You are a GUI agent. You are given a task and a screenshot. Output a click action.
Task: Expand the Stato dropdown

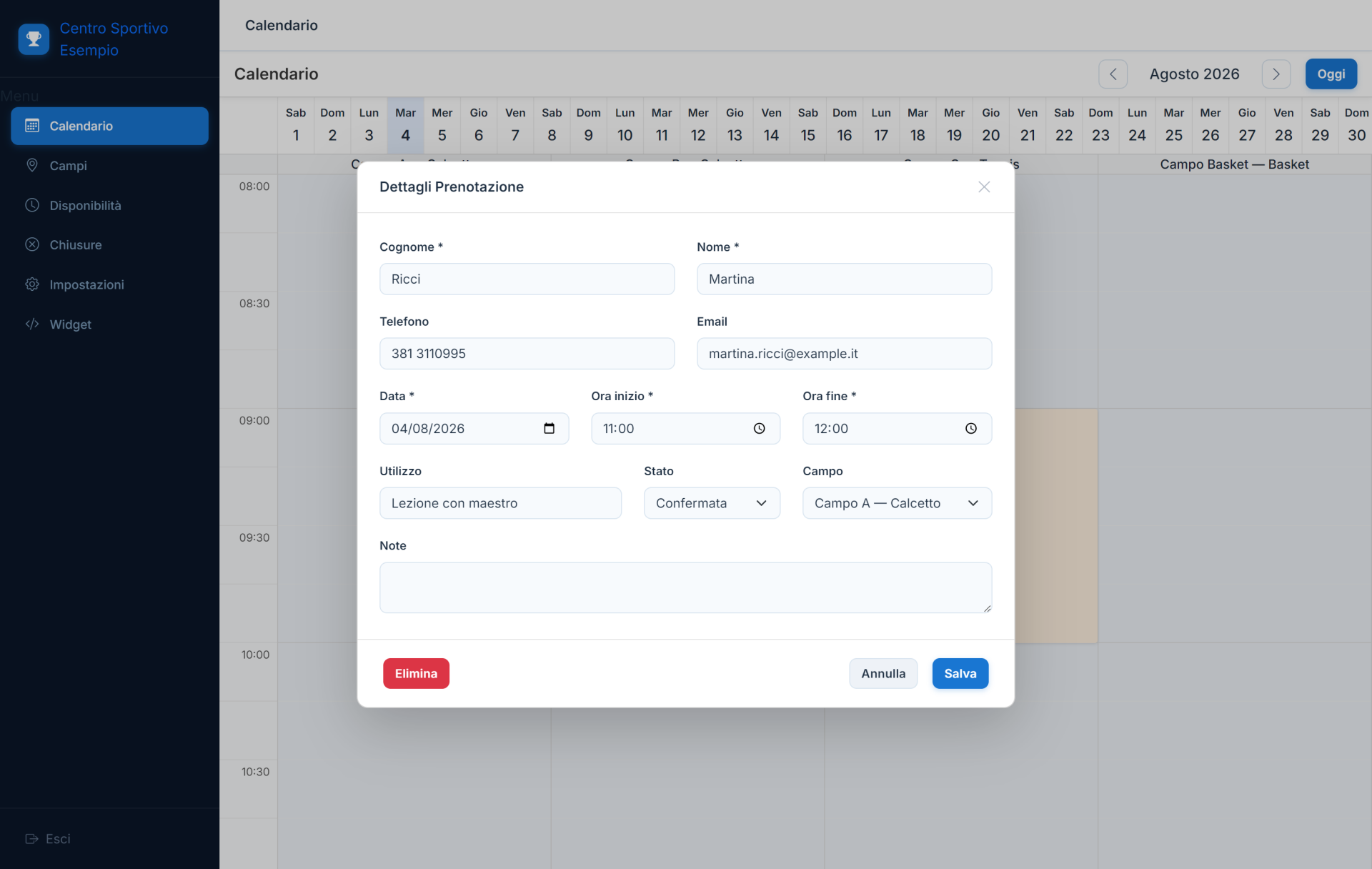(x=712, y=503)
